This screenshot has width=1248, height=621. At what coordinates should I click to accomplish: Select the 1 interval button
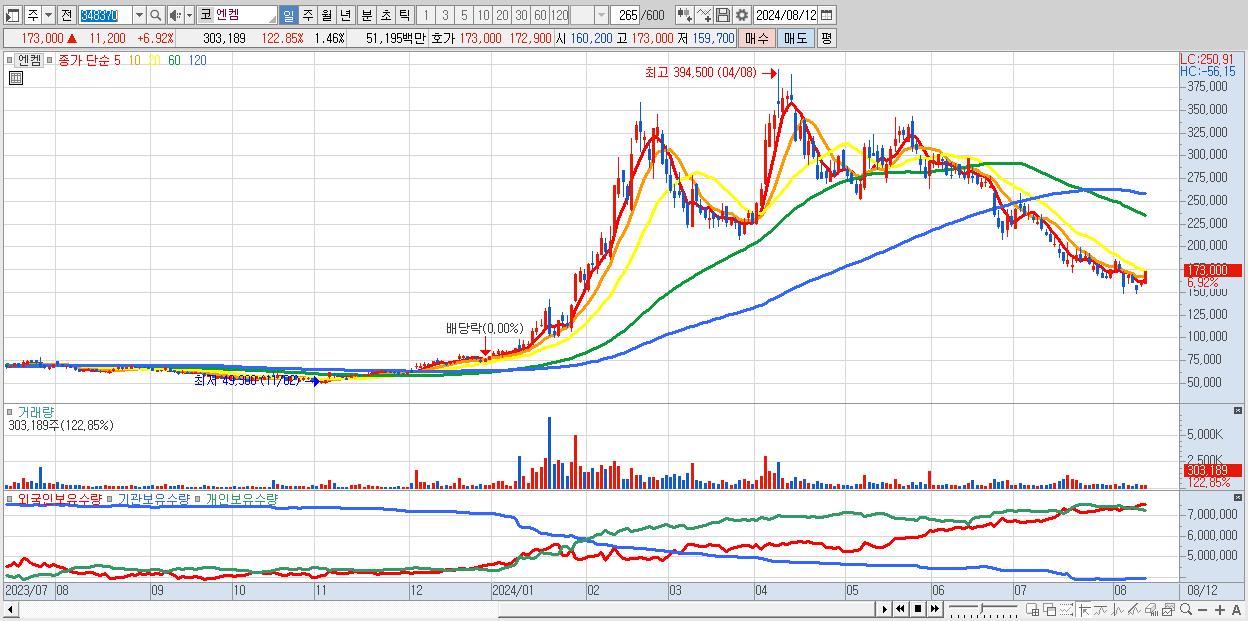pos(426,15)
